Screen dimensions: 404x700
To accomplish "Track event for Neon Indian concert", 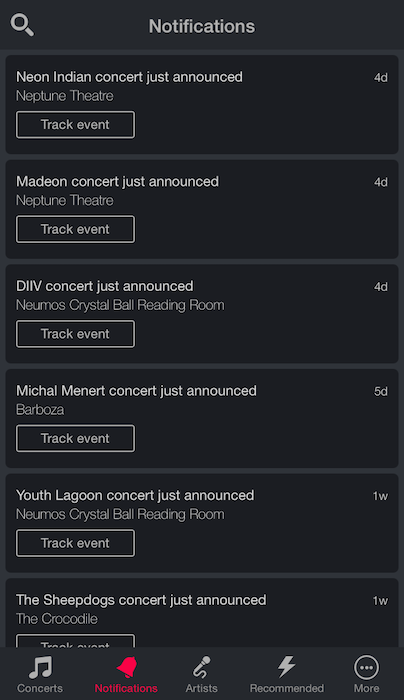I will pos(75,125).
